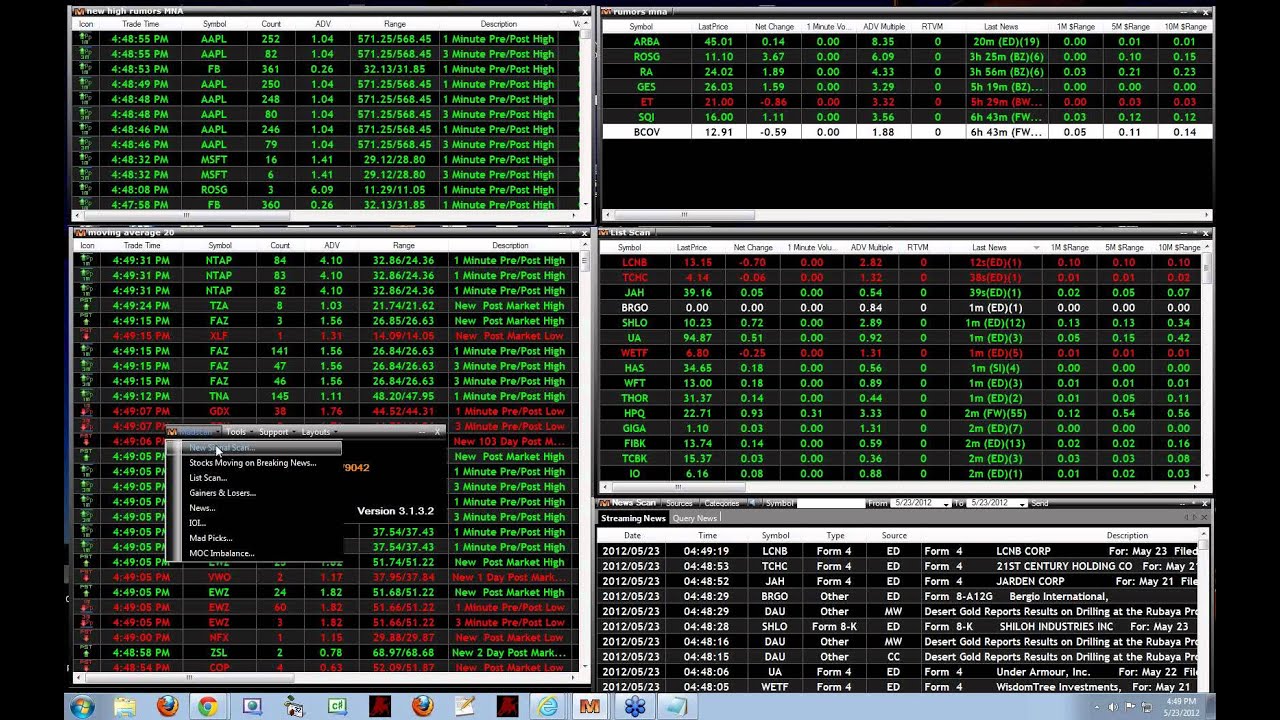Click the M logo of new high rumors MNA window
The image size is (1280, 720).
click(x=80, y=11)
